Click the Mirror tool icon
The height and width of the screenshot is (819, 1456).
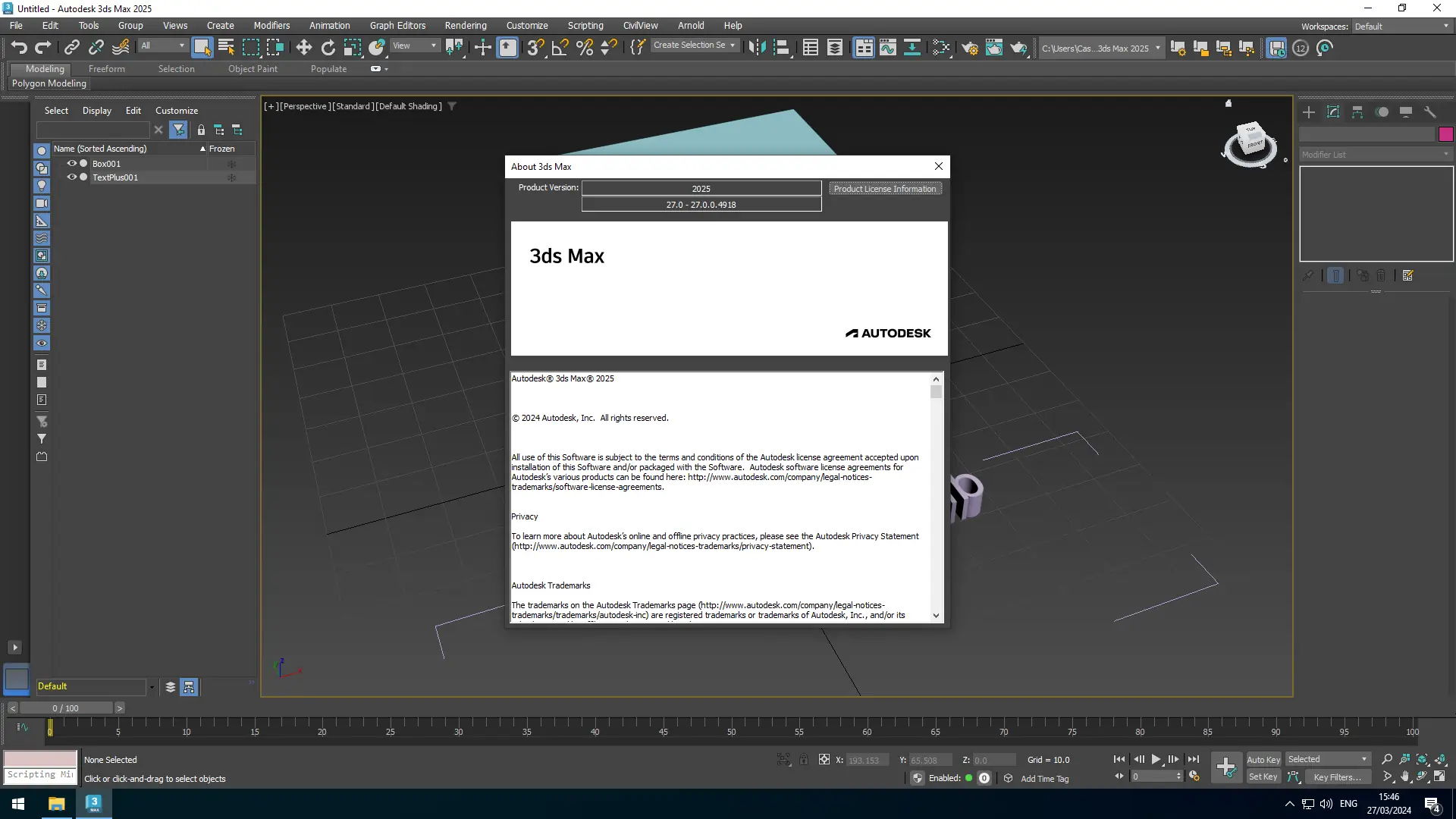[756, 48]
